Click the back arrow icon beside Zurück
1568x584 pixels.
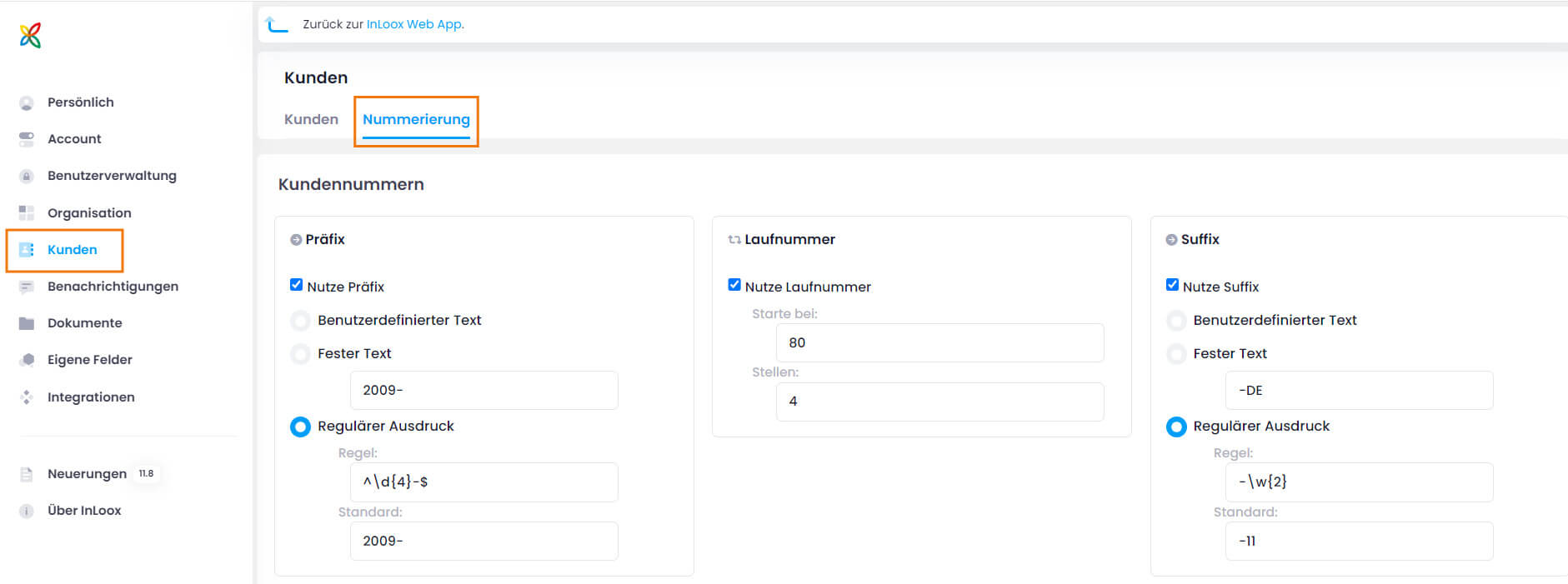click(x=276, y=25)
